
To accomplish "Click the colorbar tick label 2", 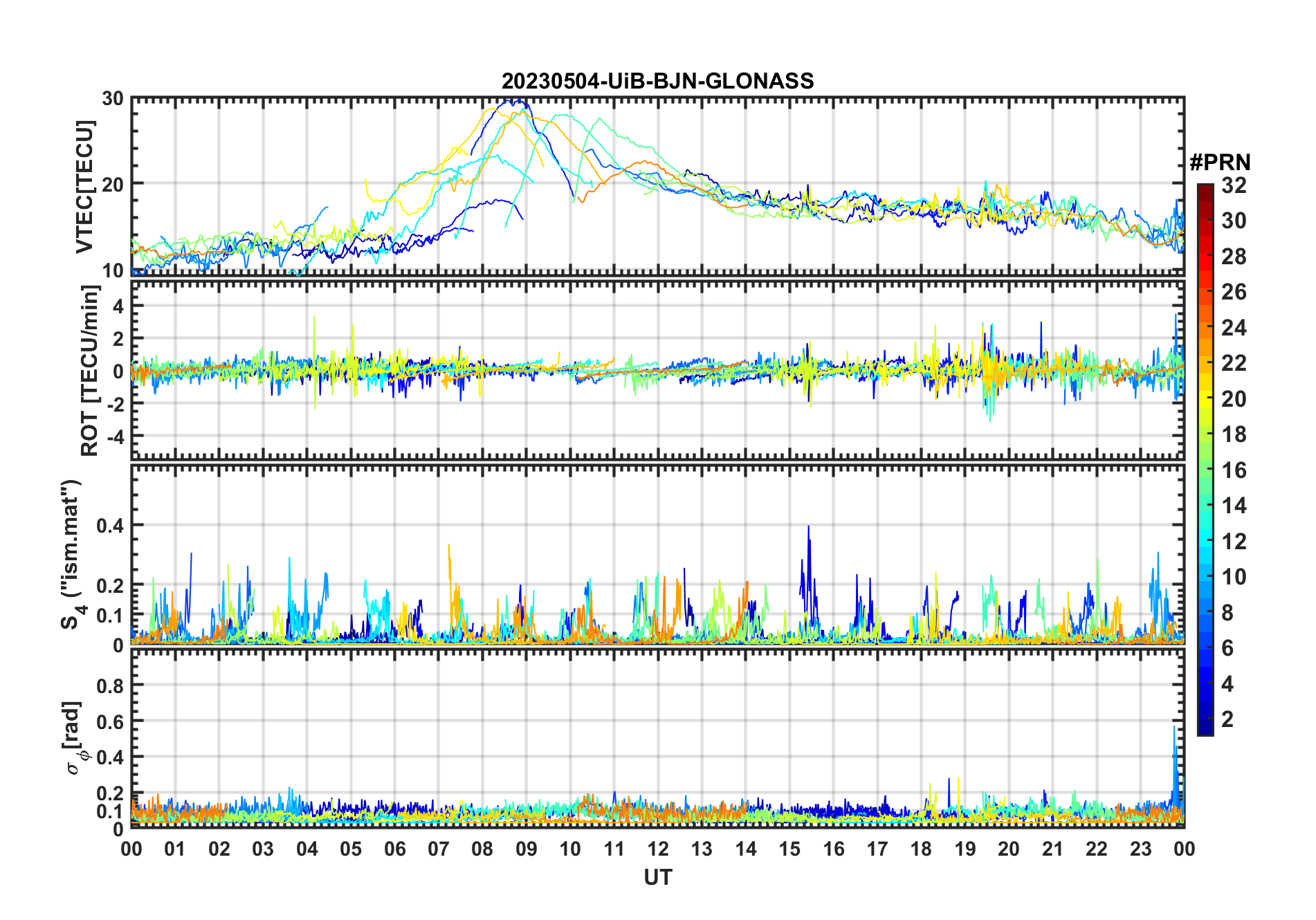I will point(1227,719).
